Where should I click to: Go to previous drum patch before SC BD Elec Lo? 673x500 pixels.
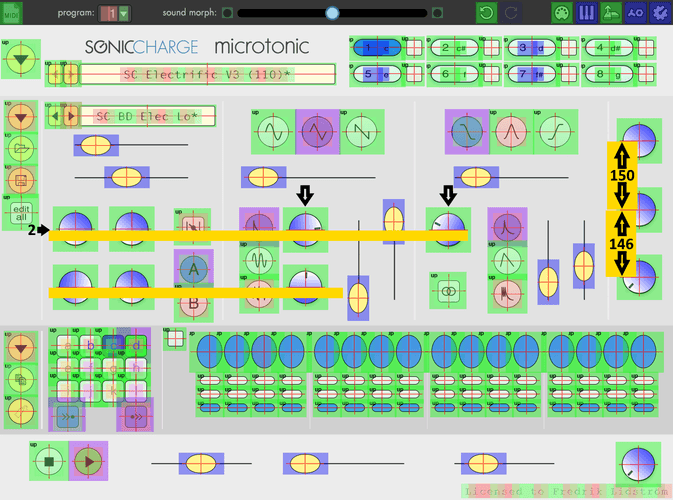(55, 116)
